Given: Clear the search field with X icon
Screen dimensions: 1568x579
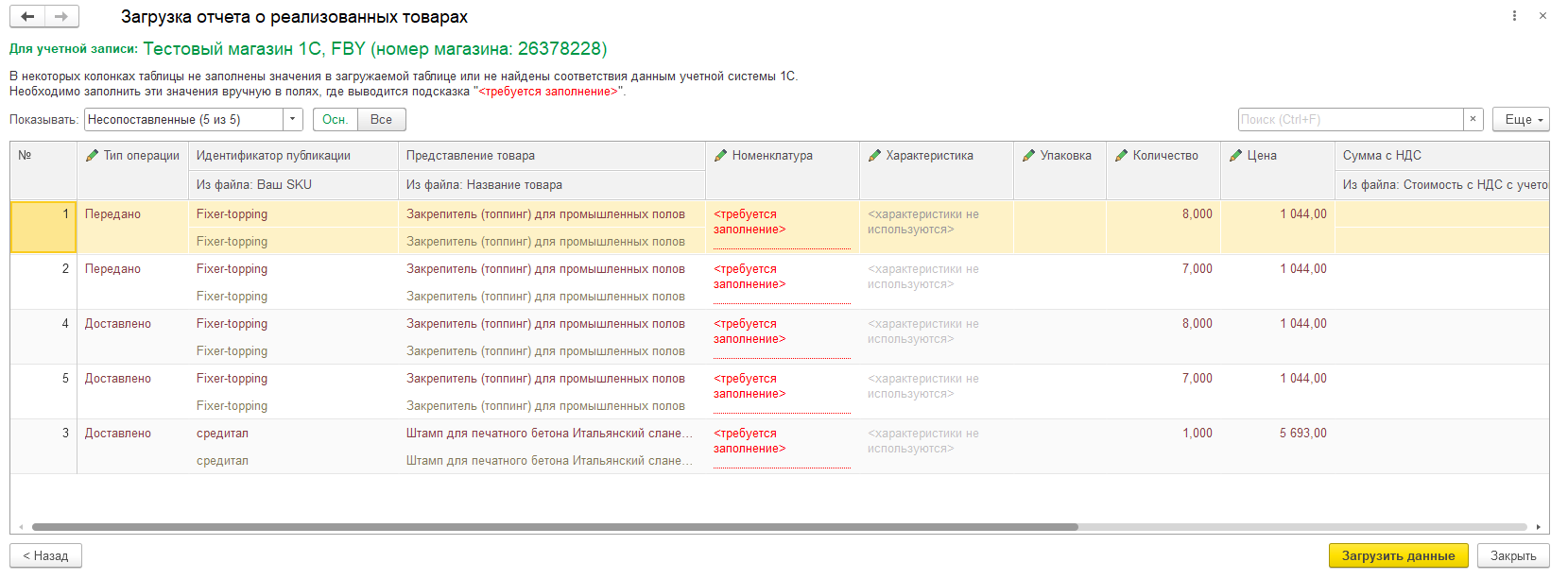Looking at the screenshot, I should tap(1473, 119).
